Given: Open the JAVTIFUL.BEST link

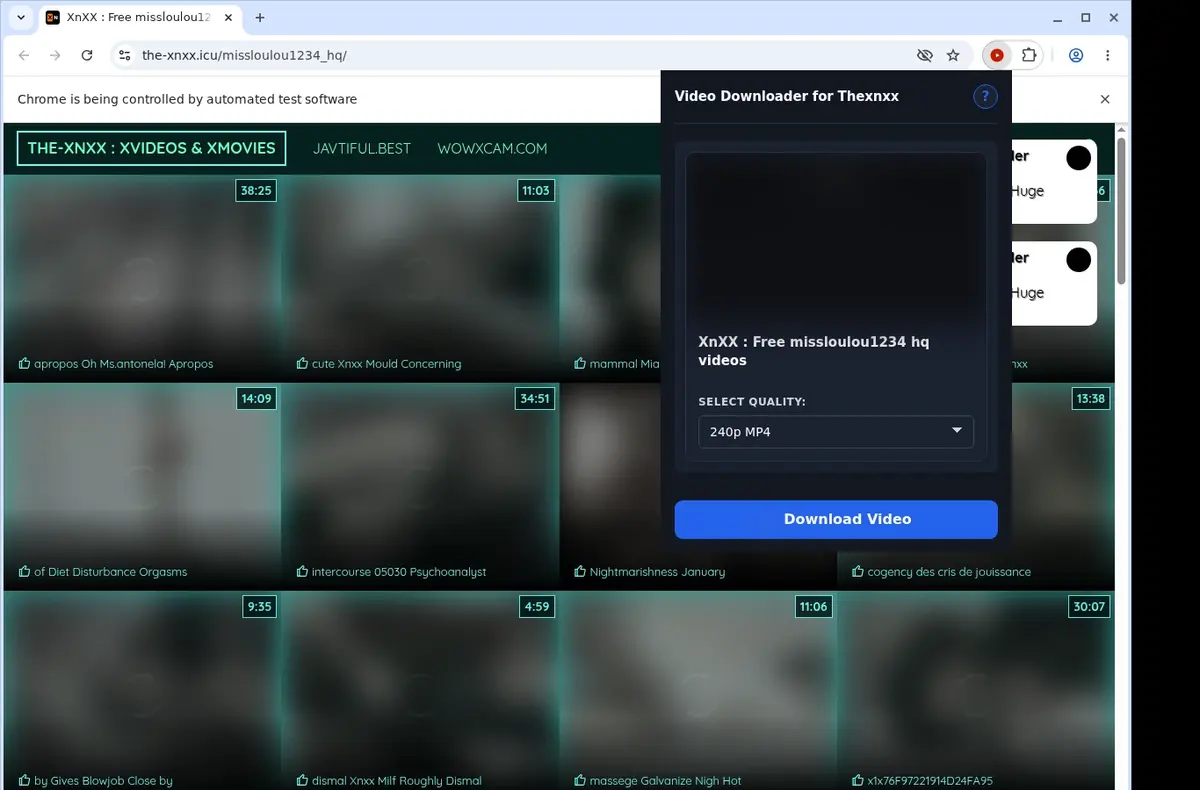Looking at the screenshot, I should click(362, 148).
